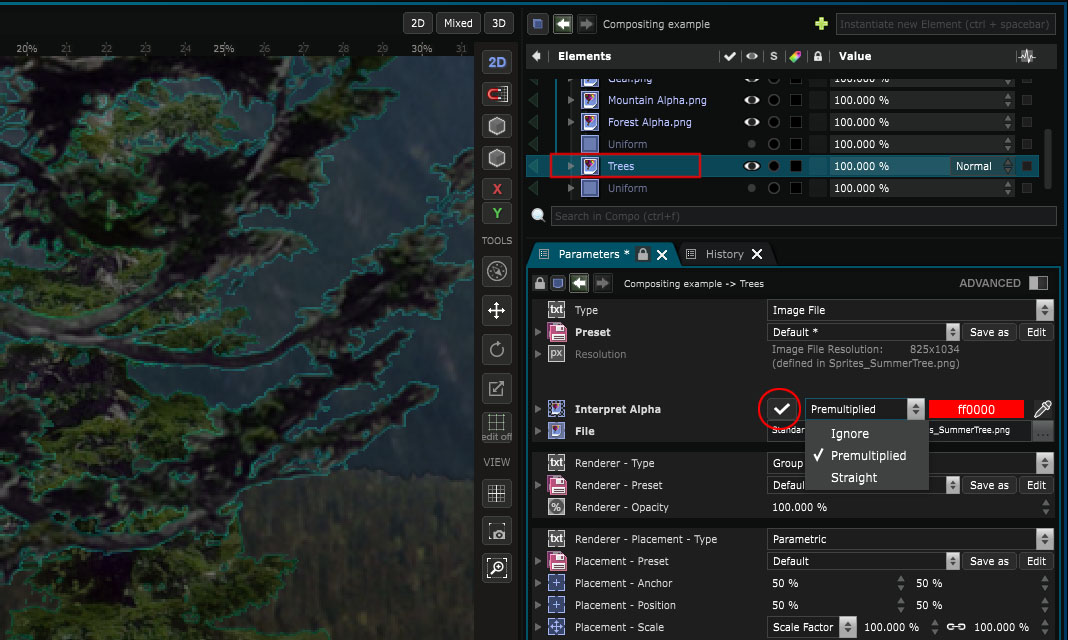Toggle visibility eye of Trees element
Image resolution: width=1068 pixels, height=640 pixels.
[x=751, y=165]
